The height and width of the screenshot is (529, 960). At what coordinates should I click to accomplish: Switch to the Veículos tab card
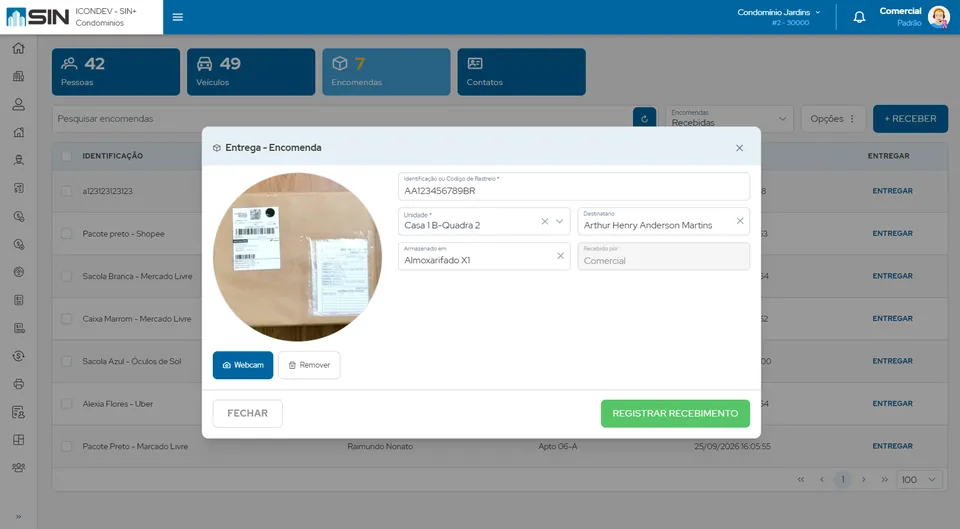[251, 72]
